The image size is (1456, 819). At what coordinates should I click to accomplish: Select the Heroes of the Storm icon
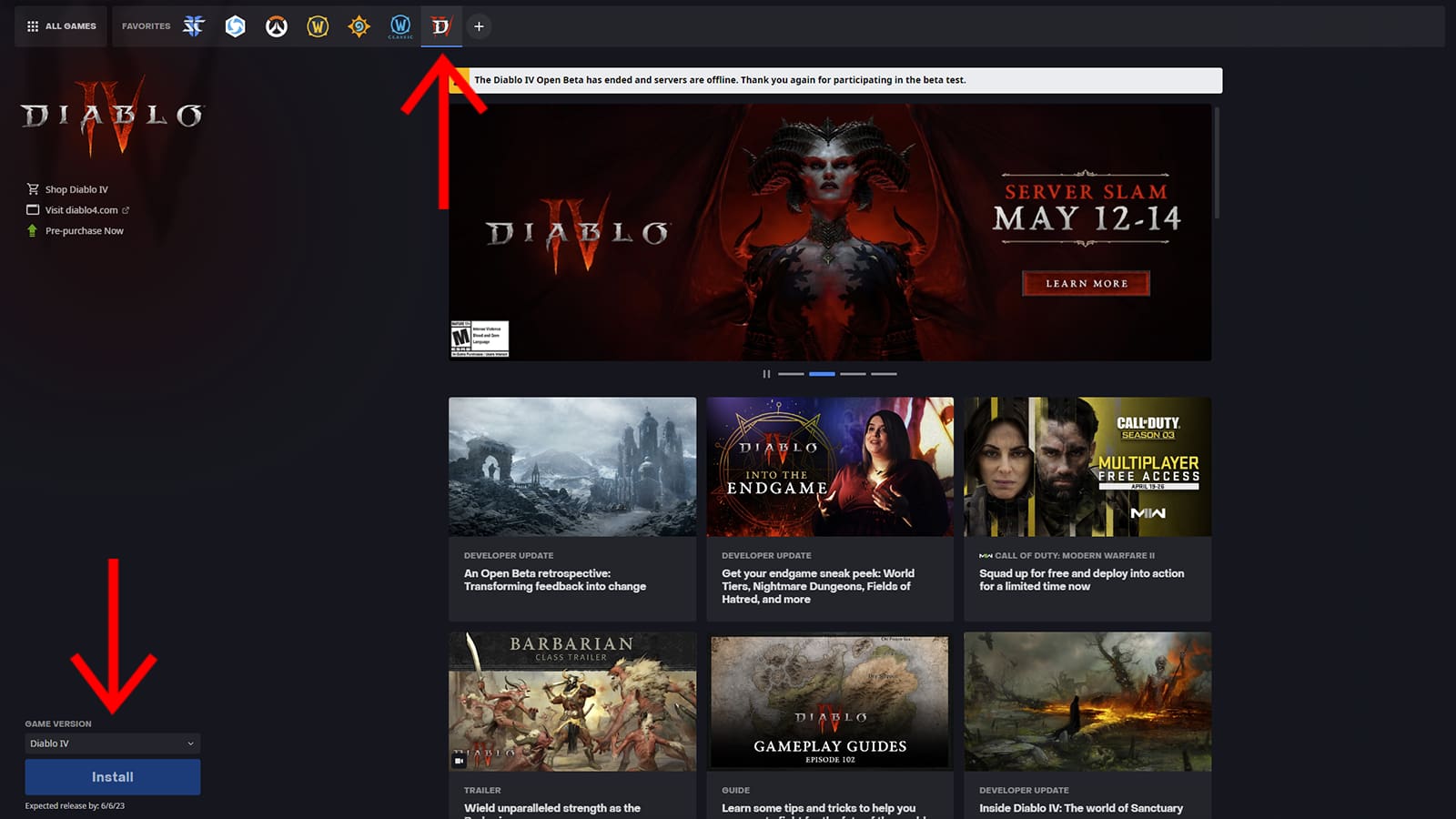coord(234,25)
